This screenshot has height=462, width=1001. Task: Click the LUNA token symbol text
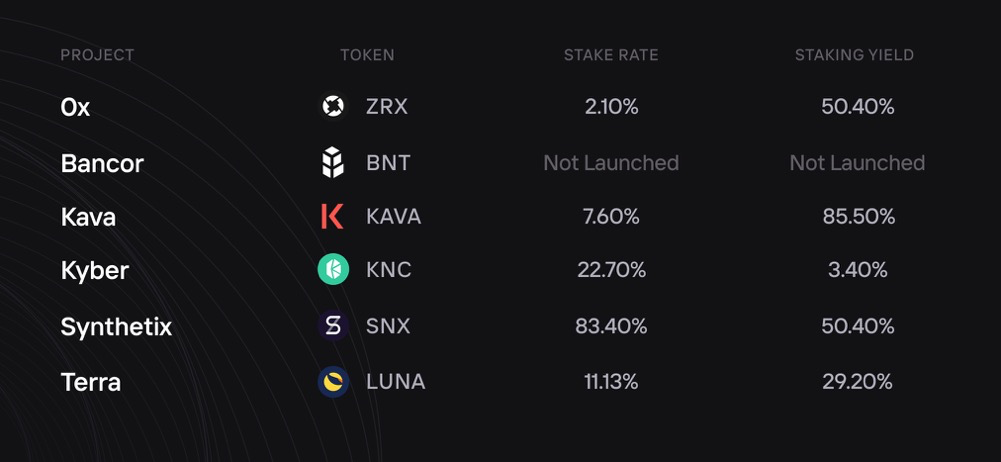point(396,382)
